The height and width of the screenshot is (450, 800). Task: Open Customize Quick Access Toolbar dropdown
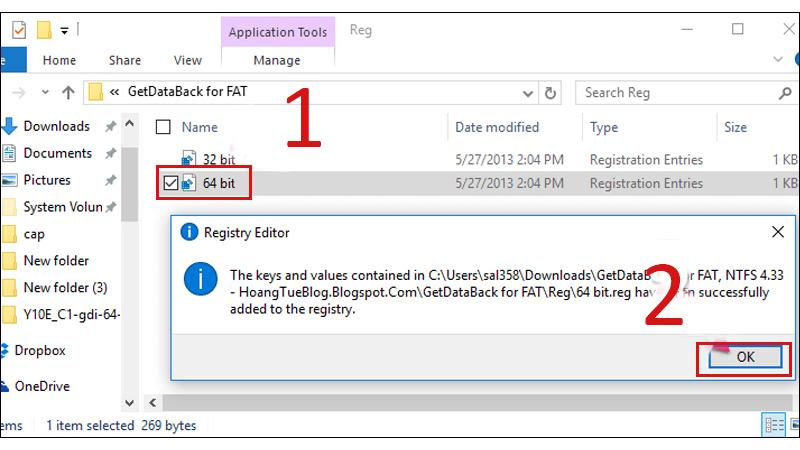coord(64,31)
